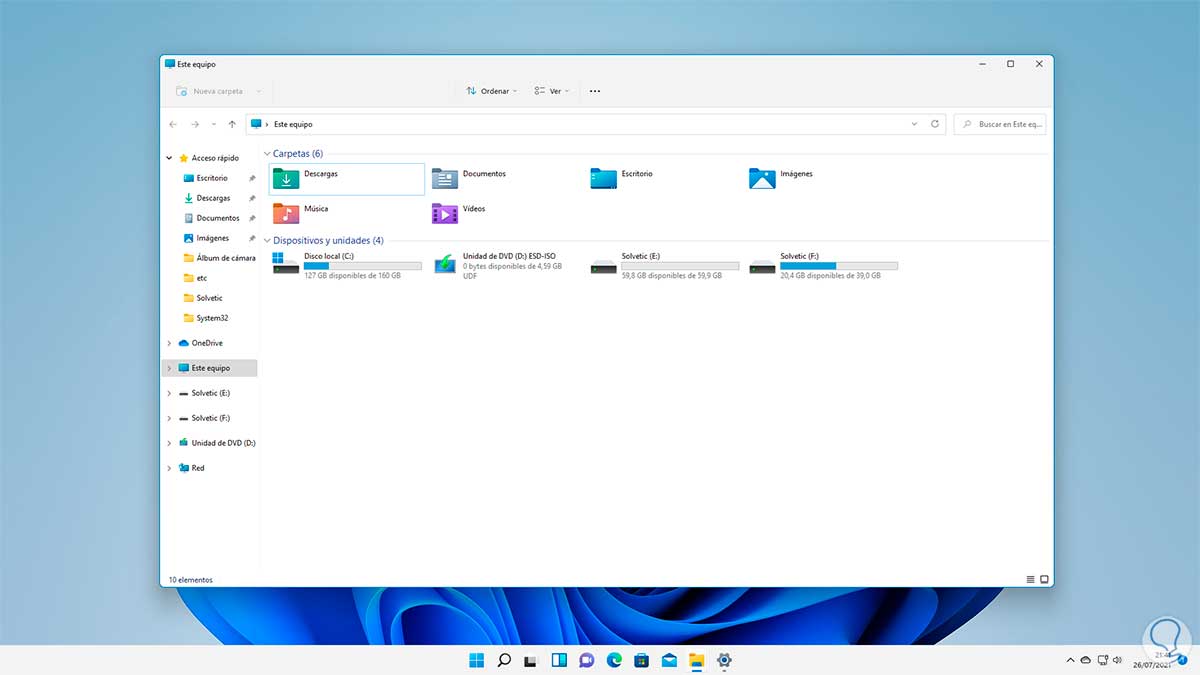Screen dimensions: 1200x675
Task: Click the Disco local (C:) usage bar
Action: 363,266
